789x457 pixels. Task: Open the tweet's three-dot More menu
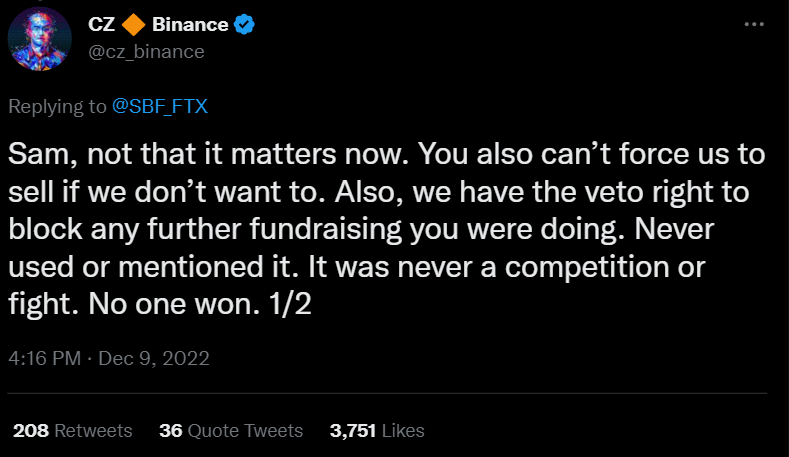point(754,24)
